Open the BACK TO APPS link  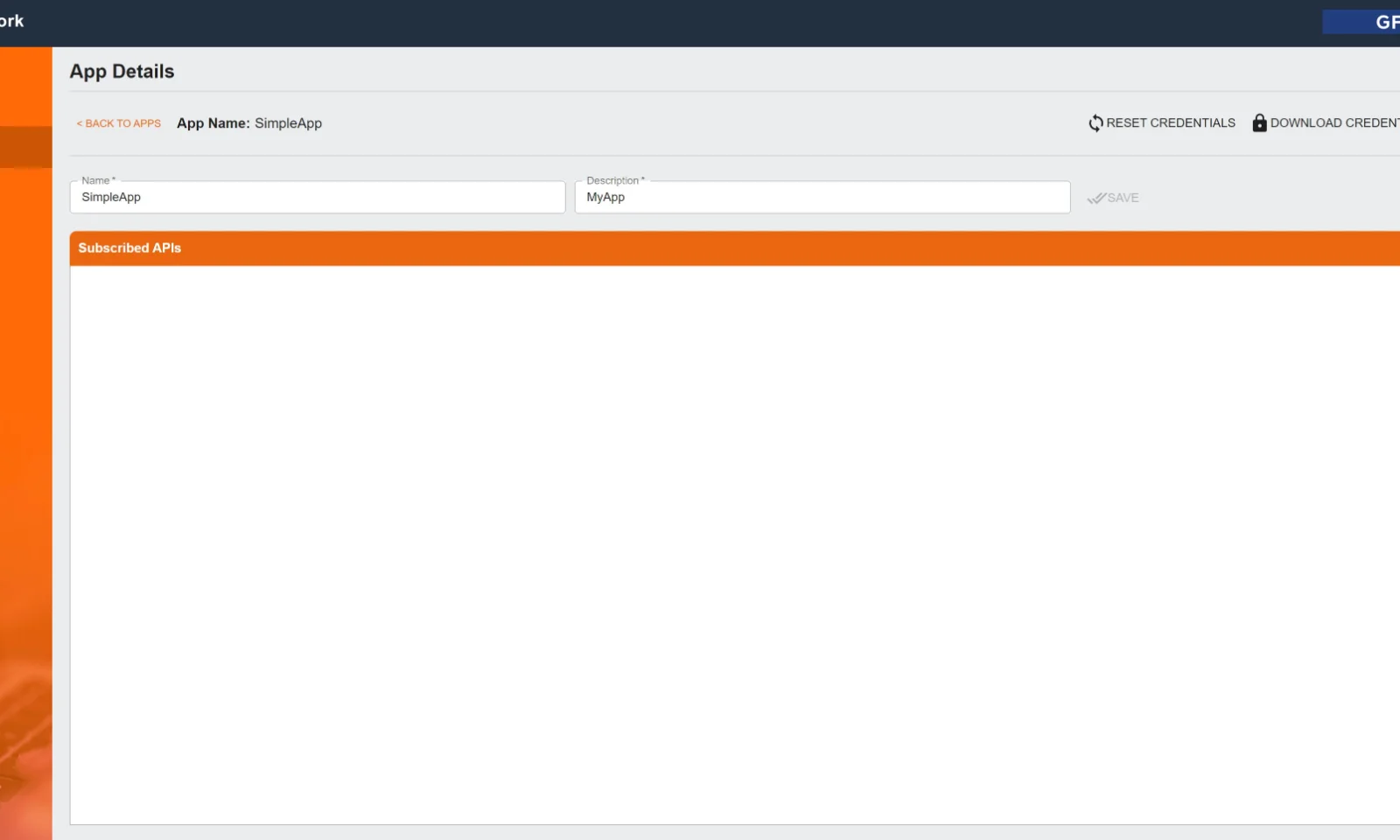pos(121,123)
